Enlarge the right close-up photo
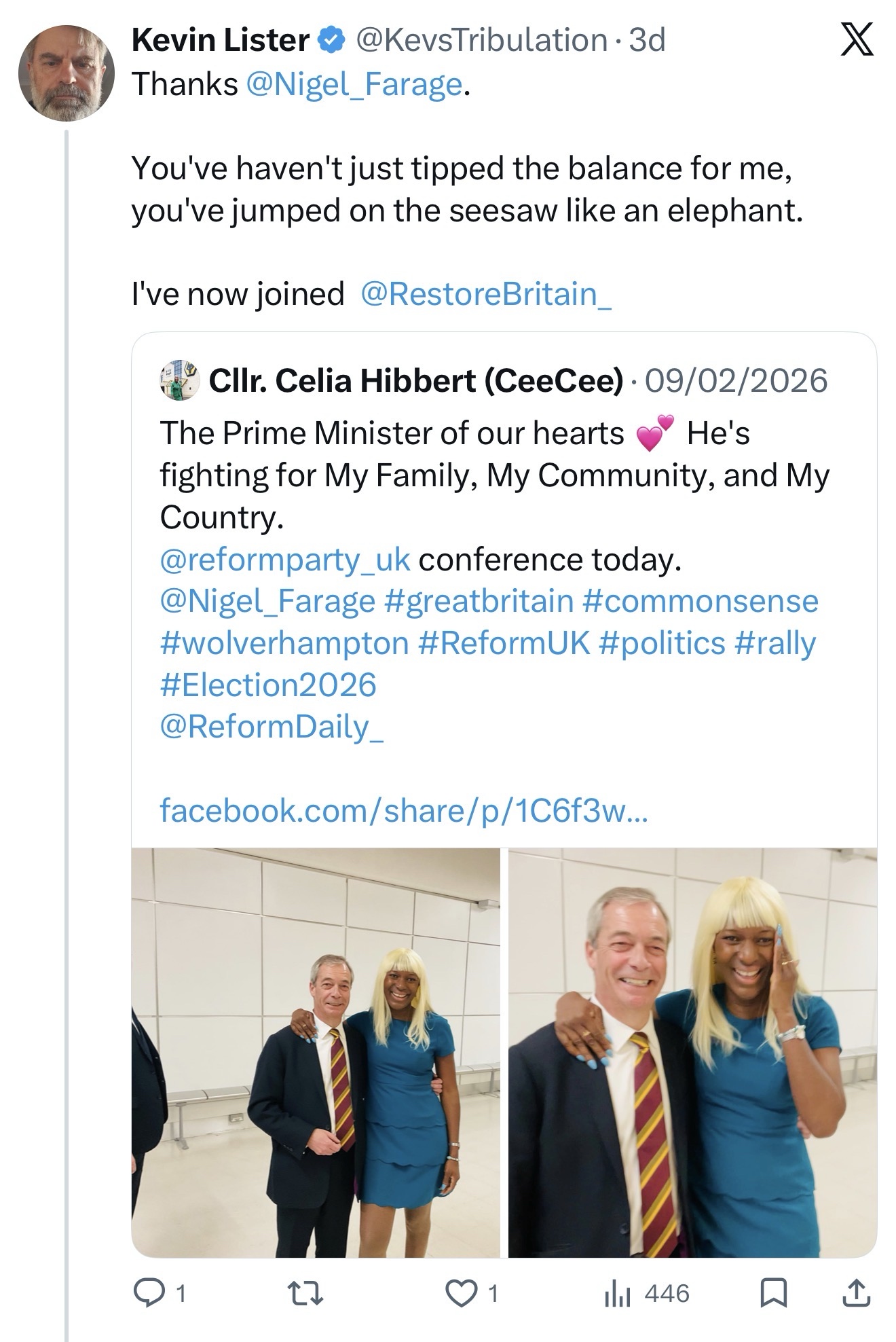This screenshot has height=1342, width=896. 692,1052
